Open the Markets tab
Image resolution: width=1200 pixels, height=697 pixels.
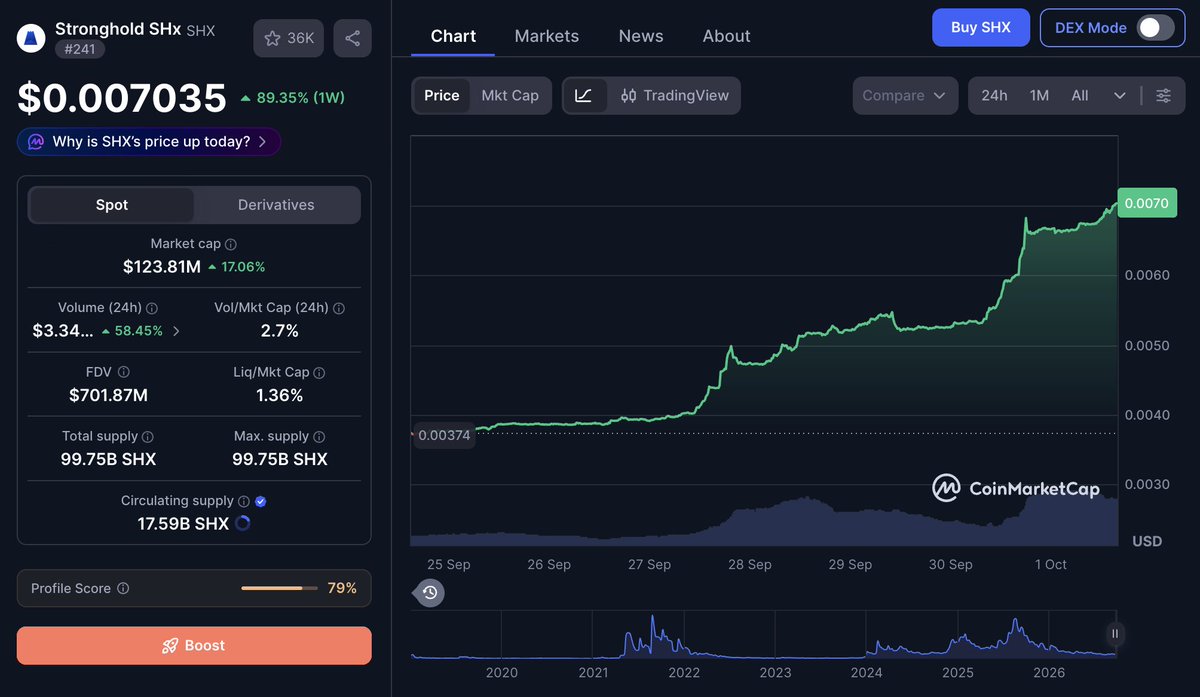click(547, 36)
